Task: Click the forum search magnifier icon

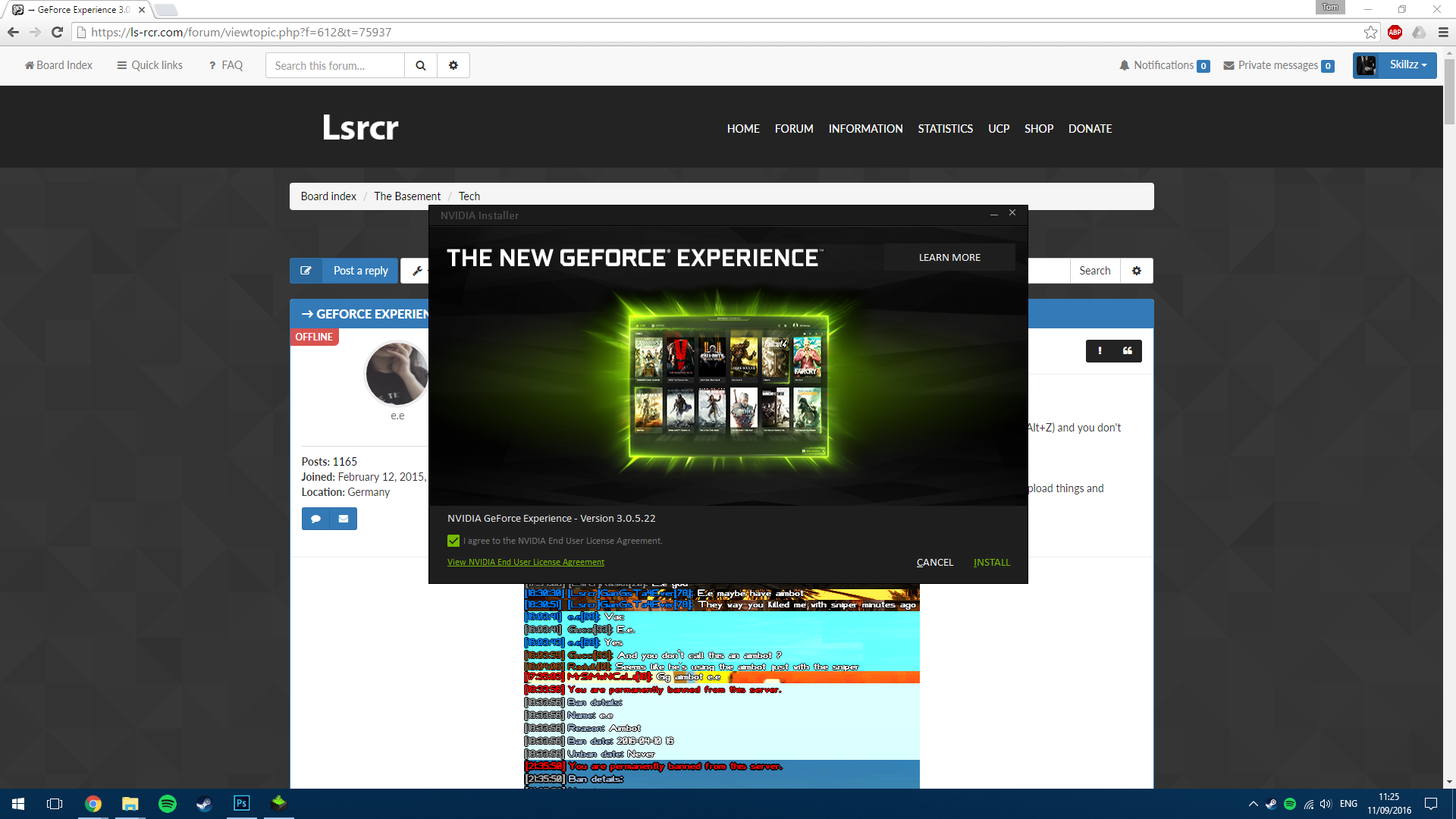Action: pos(421,65)
